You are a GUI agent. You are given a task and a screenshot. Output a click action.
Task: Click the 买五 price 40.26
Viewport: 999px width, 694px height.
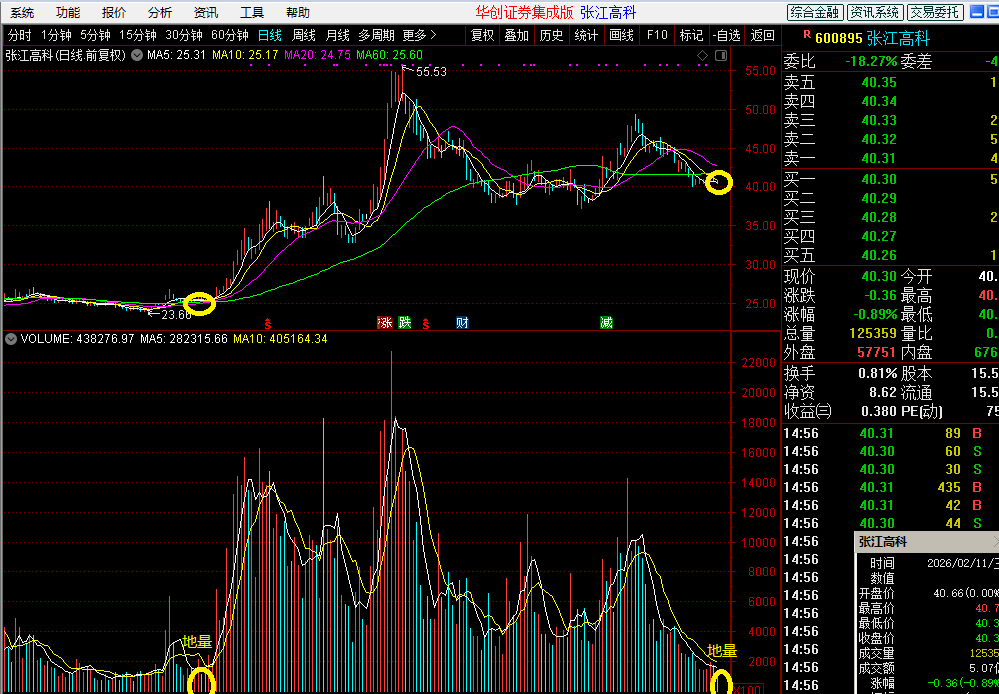pos(879,256)
